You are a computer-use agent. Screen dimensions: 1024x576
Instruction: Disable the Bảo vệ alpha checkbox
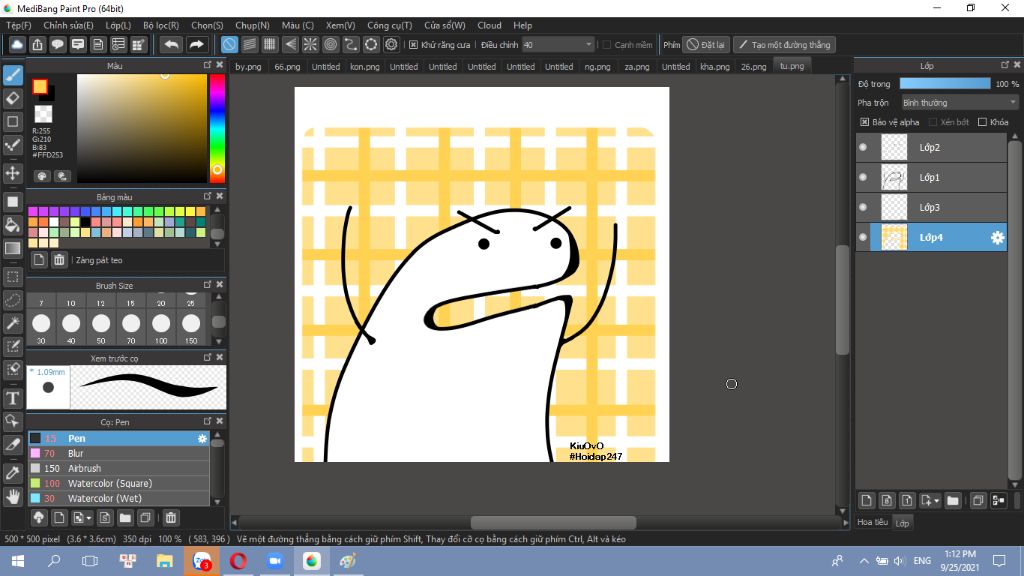[x=864, y=122]
